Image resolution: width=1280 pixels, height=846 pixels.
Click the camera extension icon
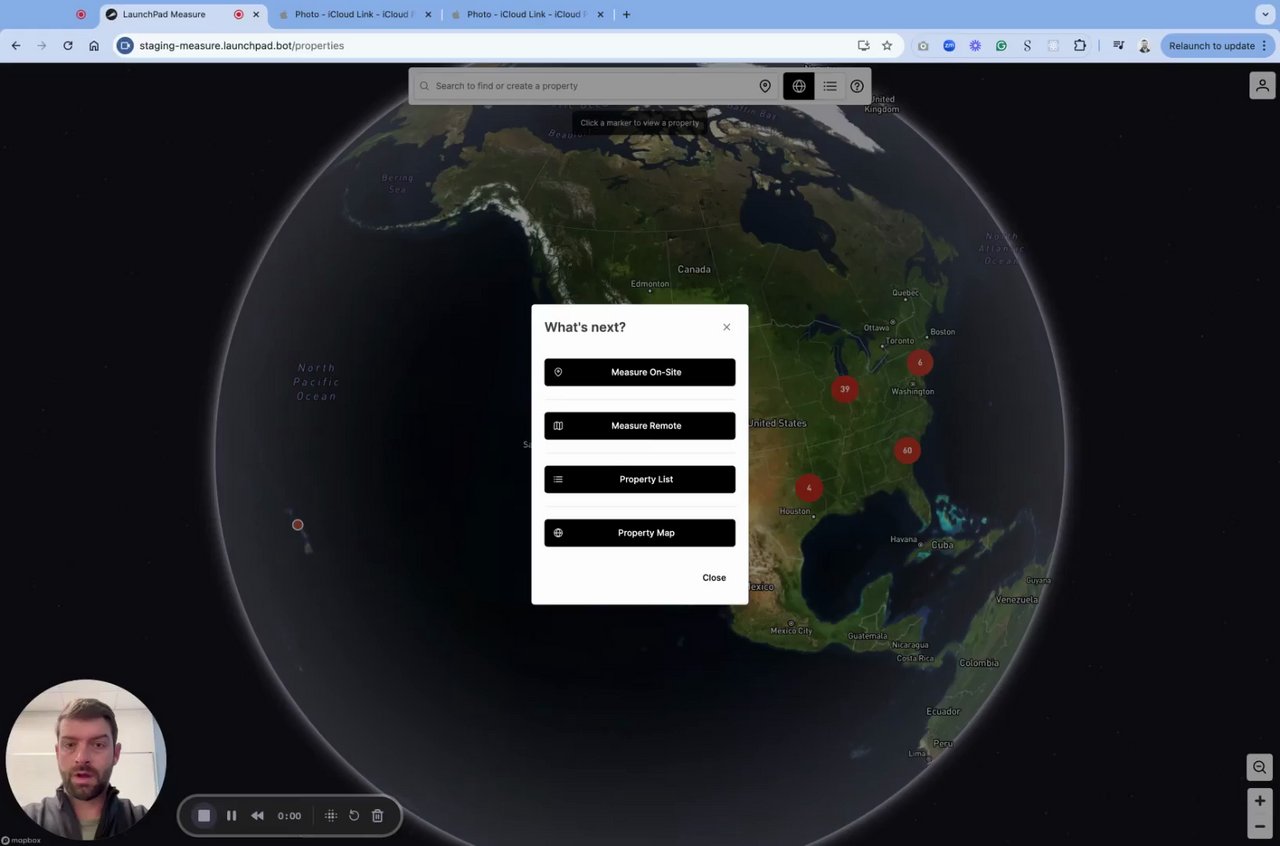pos(923,46)
